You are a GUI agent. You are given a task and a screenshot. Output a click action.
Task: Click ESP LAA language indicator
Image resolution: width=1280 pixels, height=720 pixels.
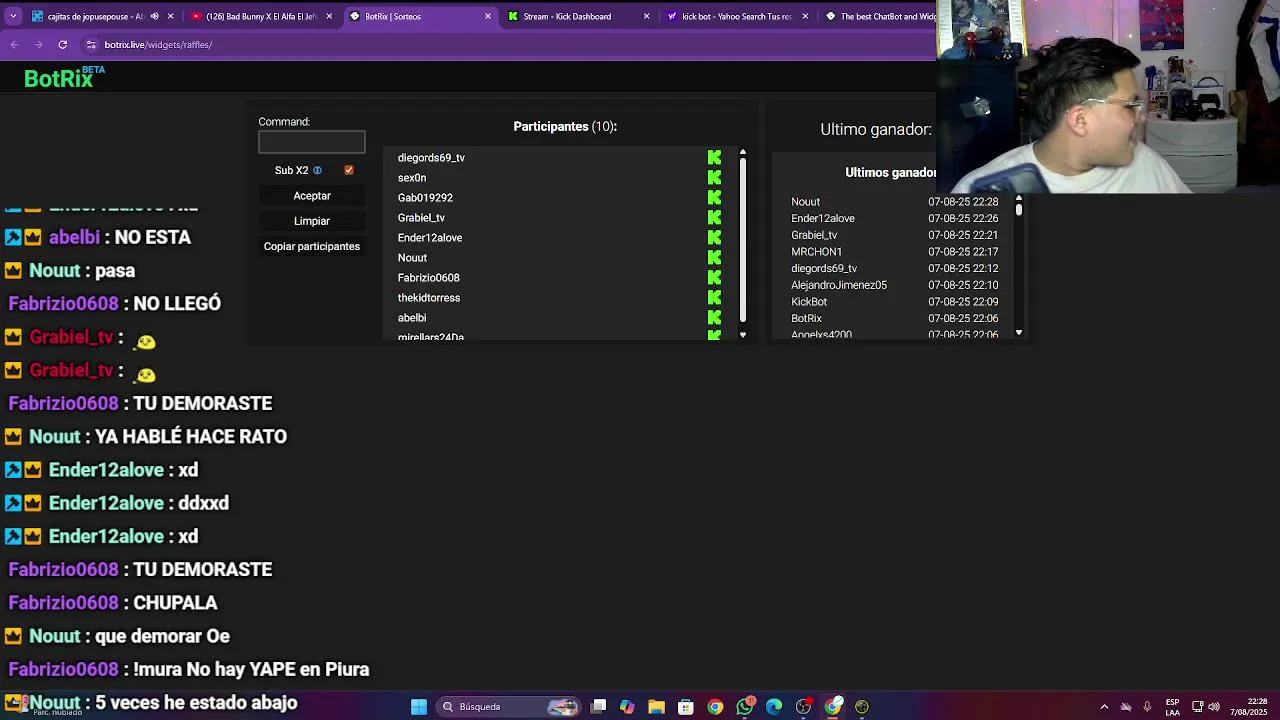(x=1172, y=707)
